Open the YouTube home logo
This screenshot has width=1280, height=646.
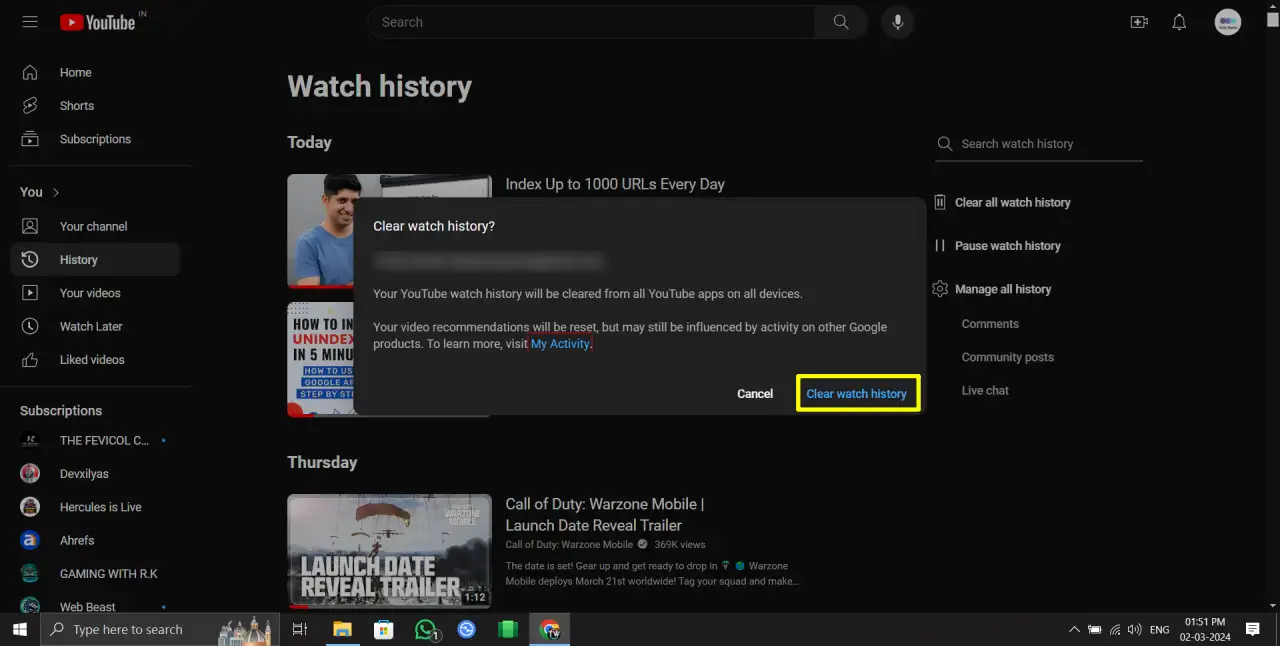click(x=99, y=21)
